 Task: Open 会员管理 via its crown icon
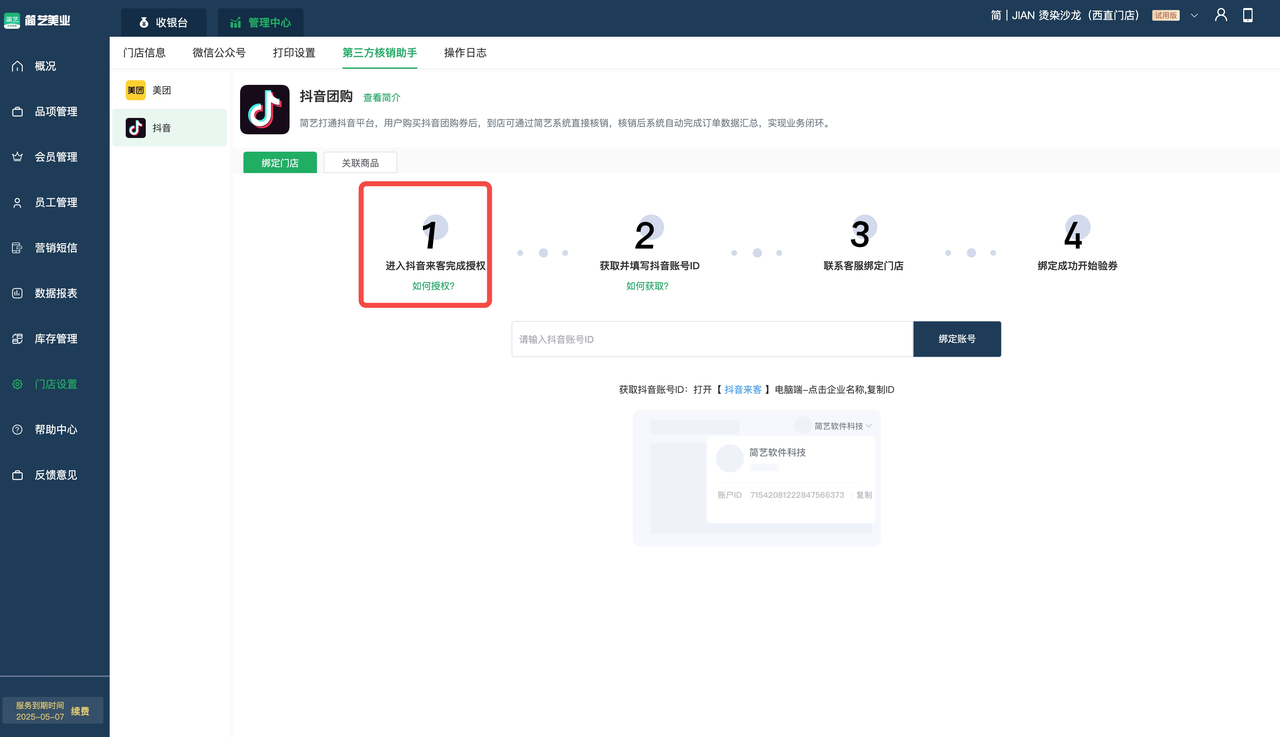(17, 157)
